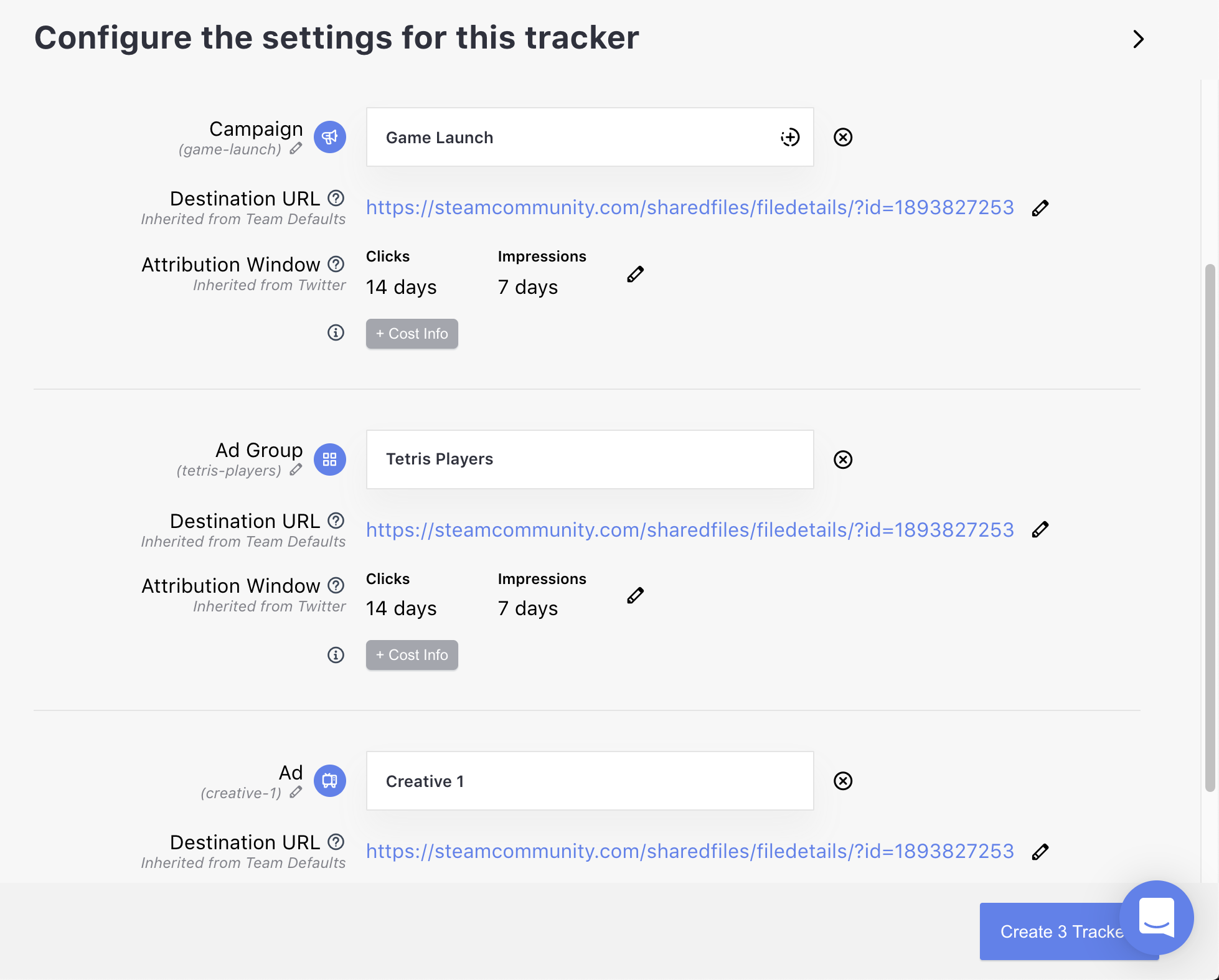Remove the Creative 1 ad
This screenshot has height=980, width=1219.
843,781
